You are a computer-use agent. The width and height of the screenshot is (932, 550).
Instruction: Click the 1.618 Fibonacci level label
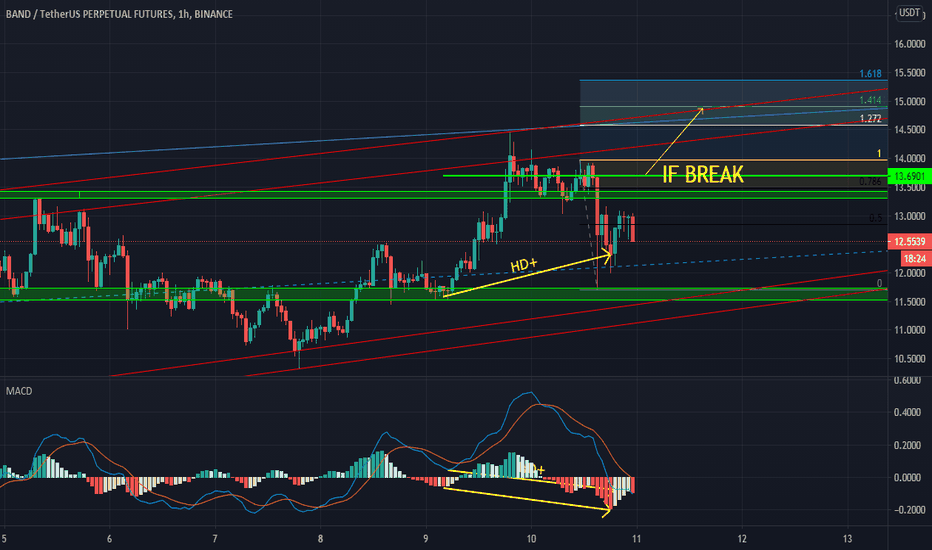pos(870,74)
